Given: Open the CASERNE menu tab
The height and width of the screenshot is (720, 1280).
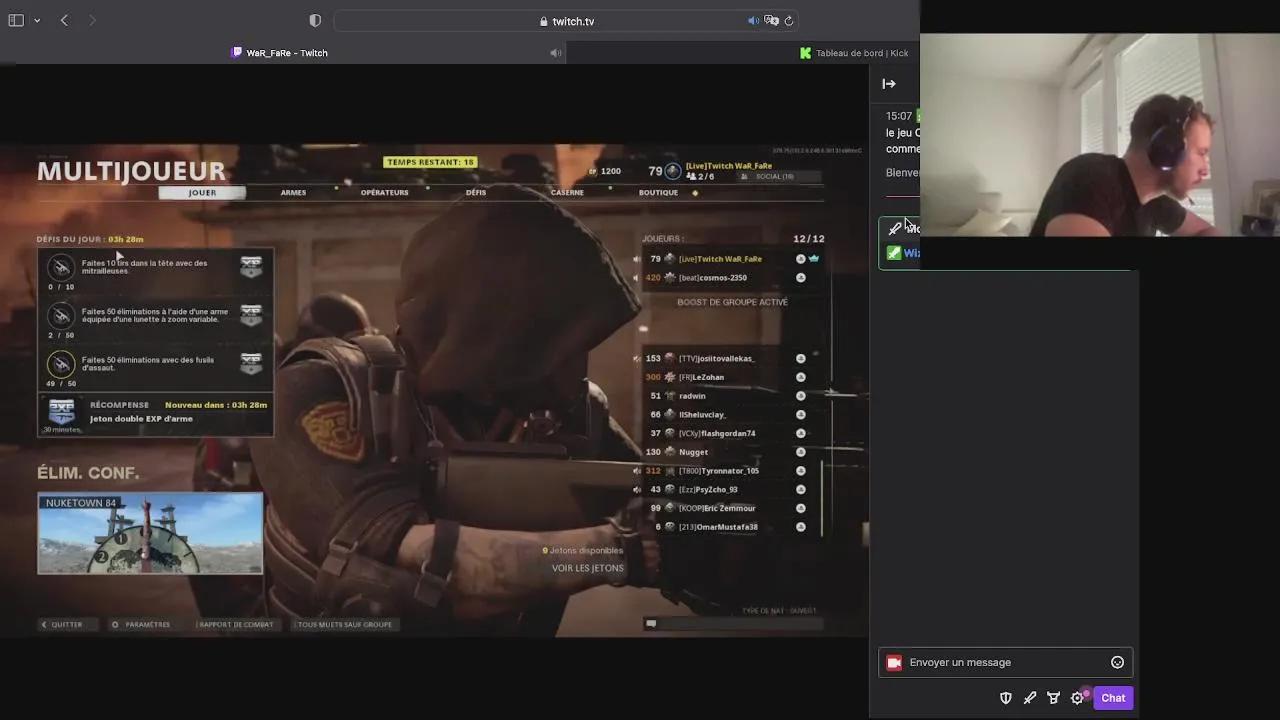Looking at the screenshot, I should pyautogui.click(x=567, y=192).
